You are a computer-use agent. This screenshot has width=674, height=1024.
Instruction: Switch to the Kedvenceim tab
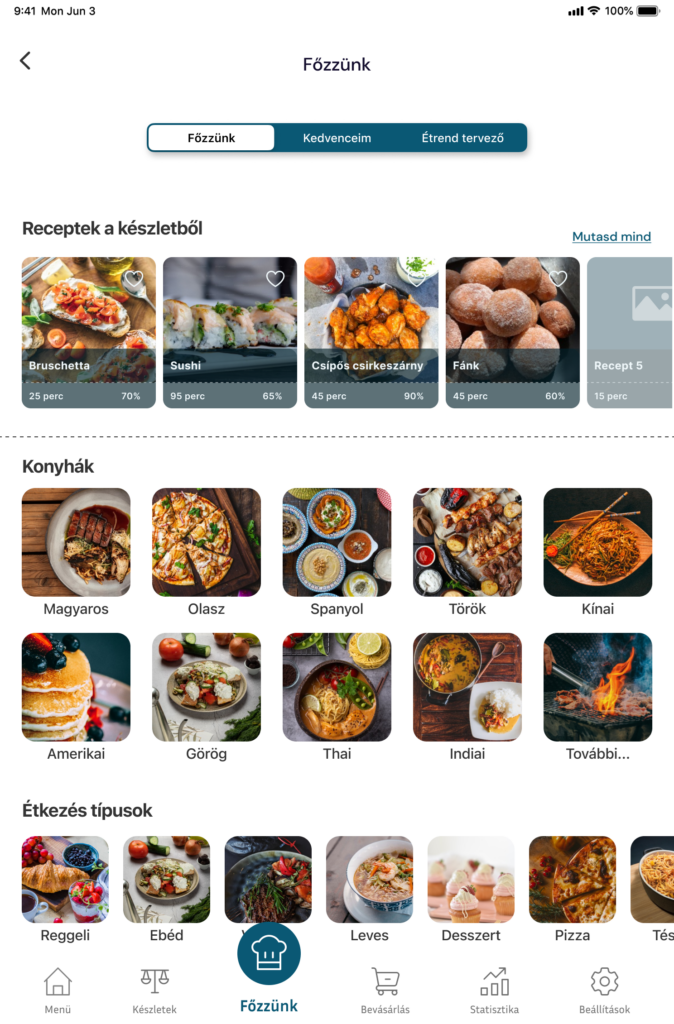337,138
